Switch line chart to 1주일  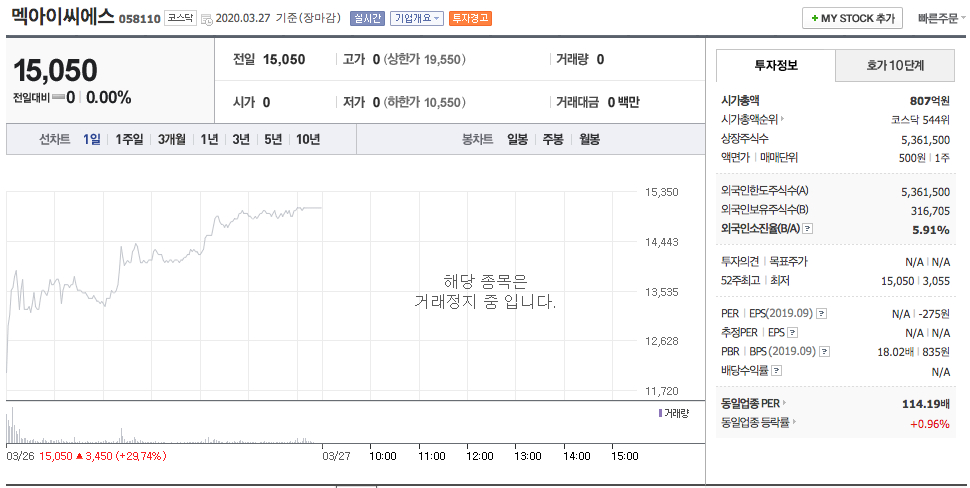[129, 139]
